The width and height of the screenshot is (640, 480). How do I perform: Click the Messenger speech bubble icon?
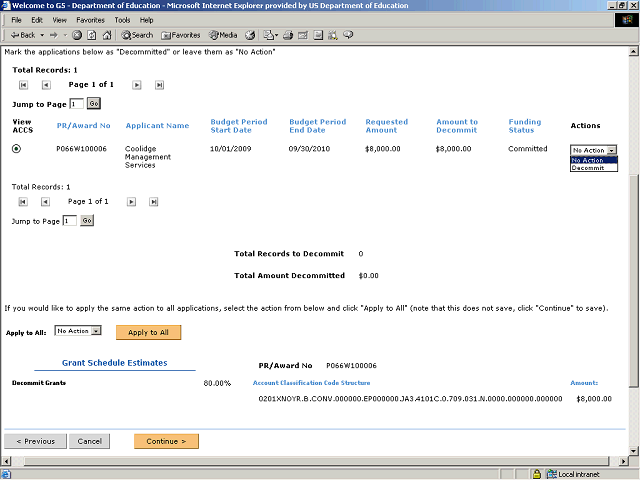348,35
